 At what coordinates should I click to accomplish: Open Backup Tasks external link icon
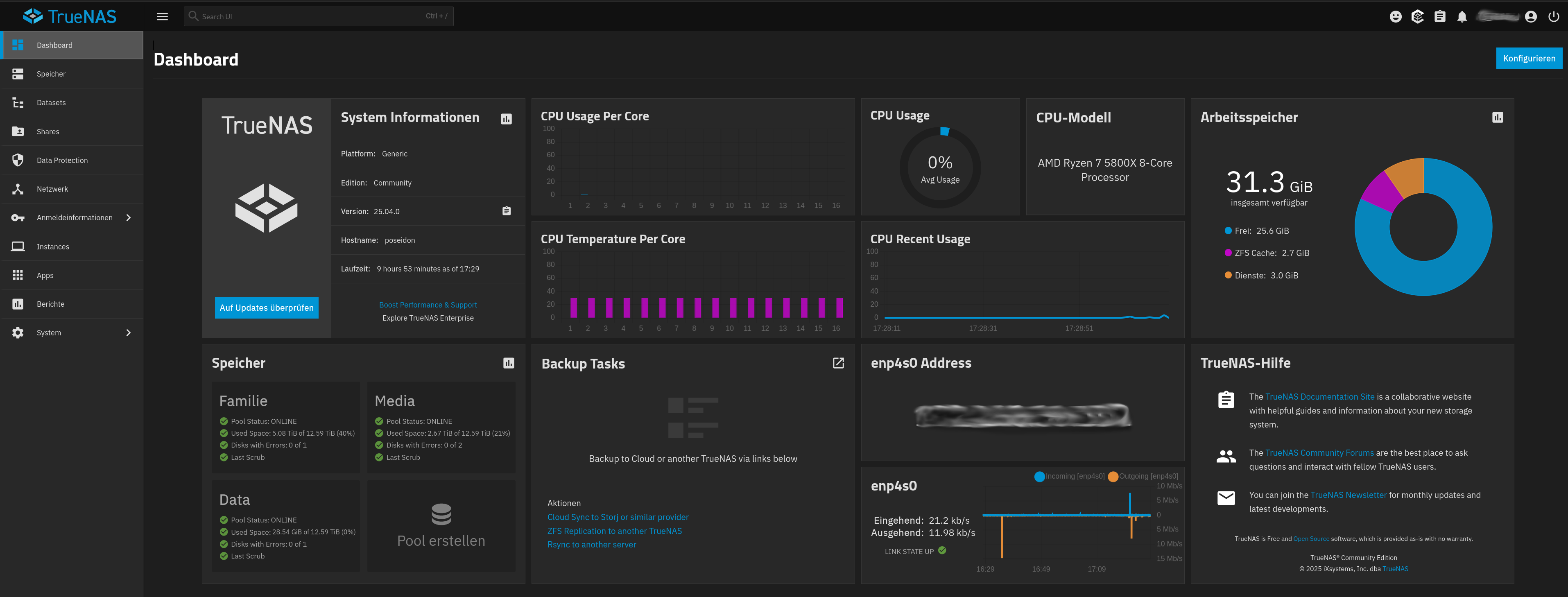click(x=838, y=363)
